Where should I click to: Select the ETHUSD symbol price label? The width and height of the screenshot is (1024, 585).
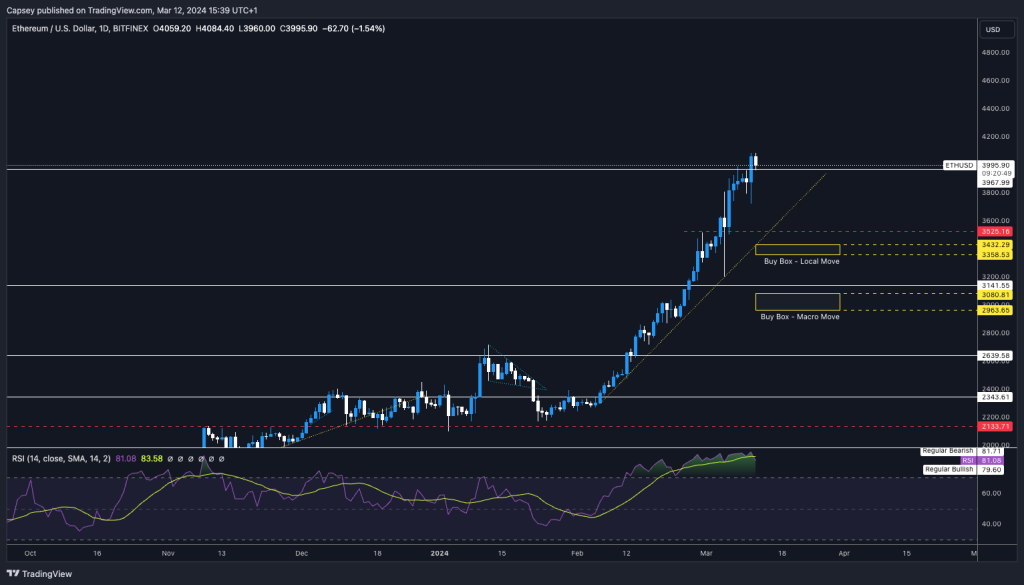click(x=959, y=166)
